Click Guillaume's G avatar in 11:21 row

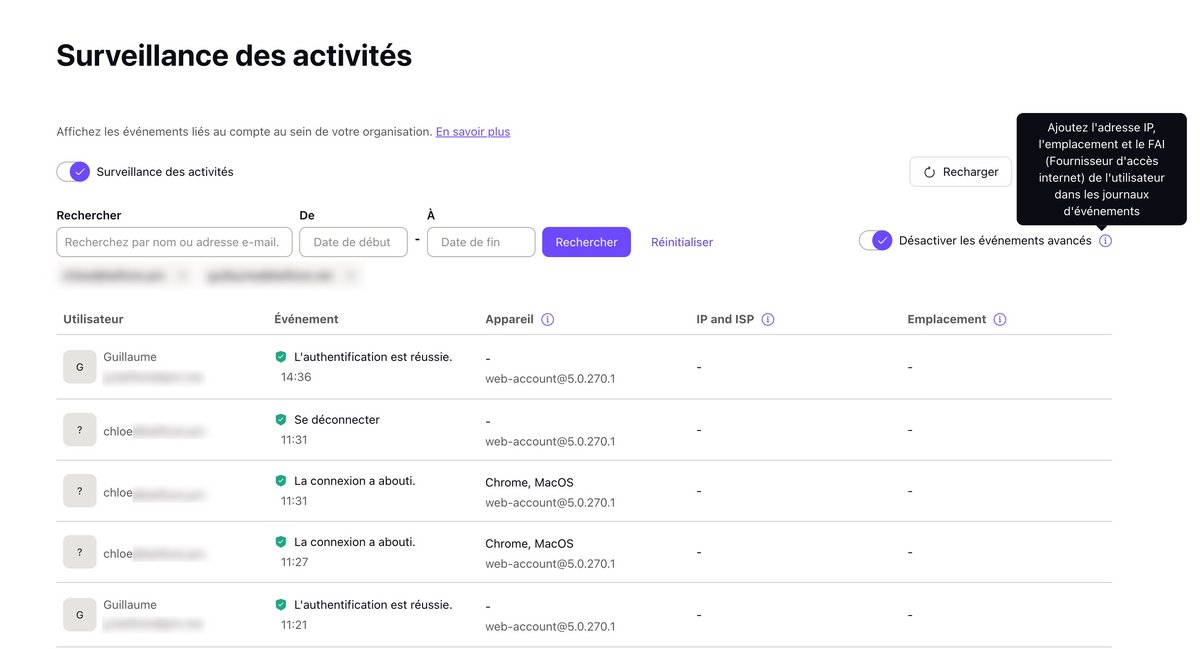(80, 615)
